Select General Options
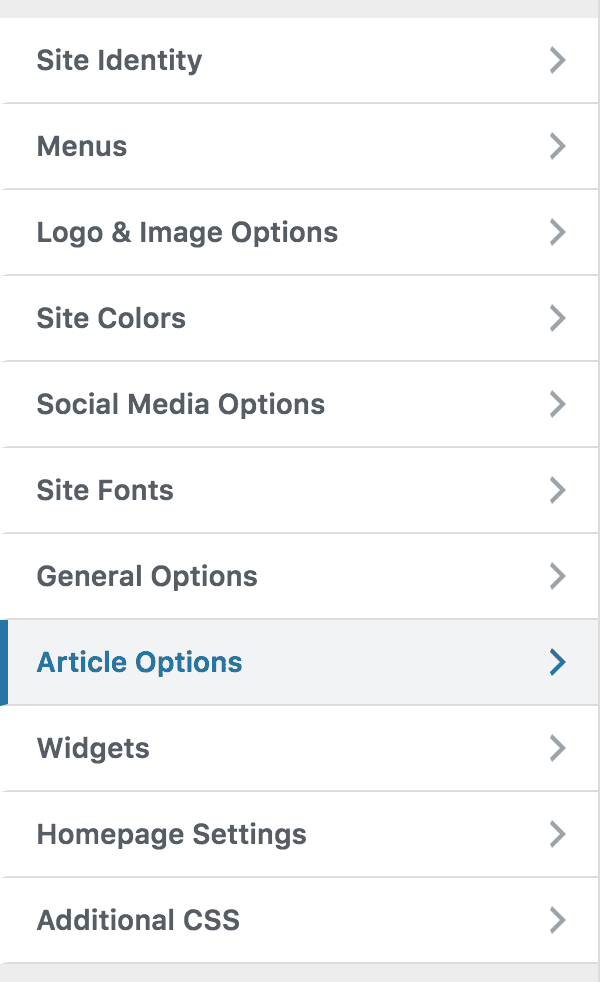Viewport: 600px width, 982px height. point(299,576)
